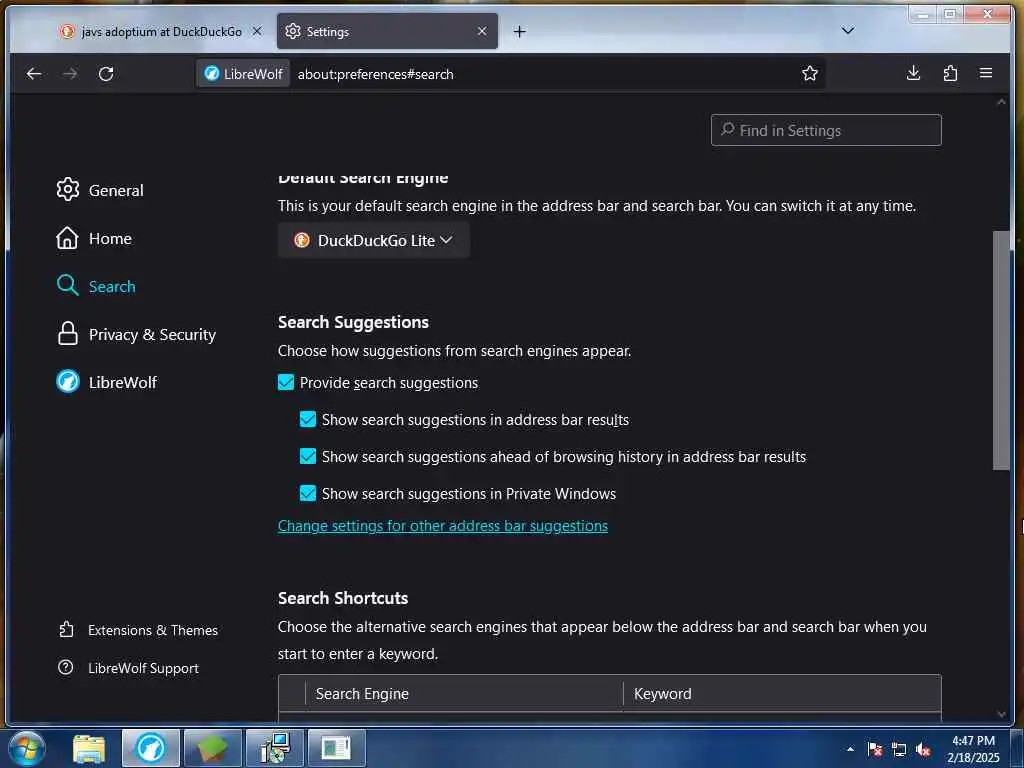Open the LibreWolf settings category
Image resolution: width=1024 pixels, height=768 pixels.
[x=106, y=382]
